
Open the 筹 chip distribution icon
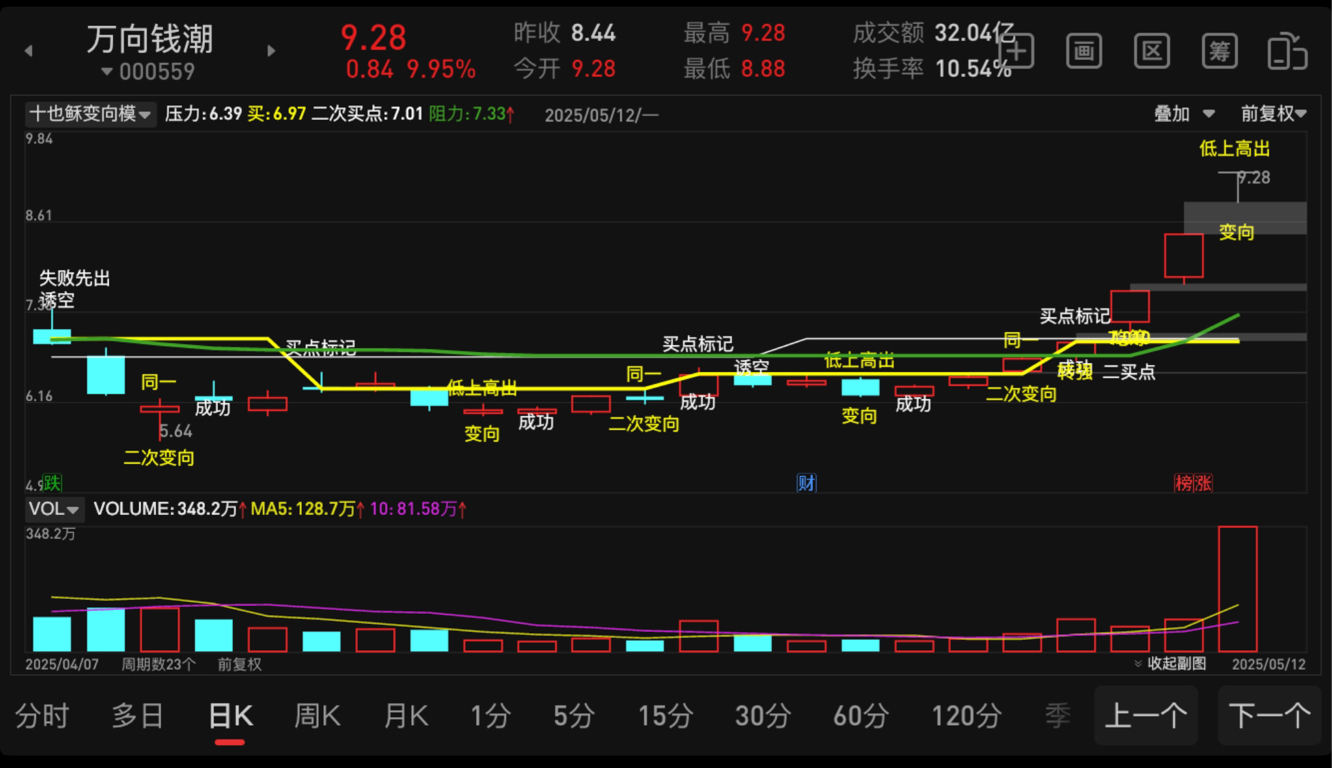(1220, 51)
